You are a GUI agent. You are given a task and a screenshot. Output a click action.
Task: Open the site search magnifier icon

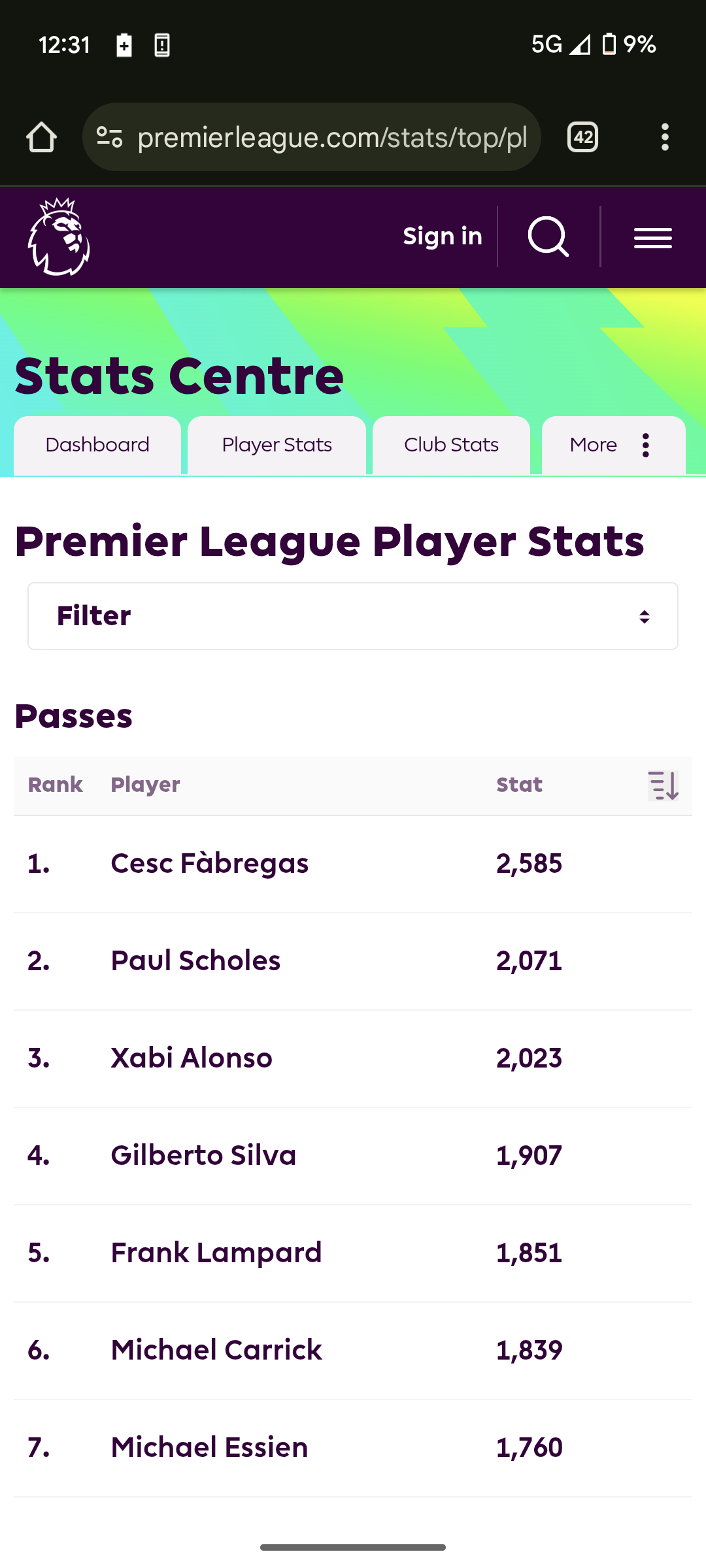(548, 237)
